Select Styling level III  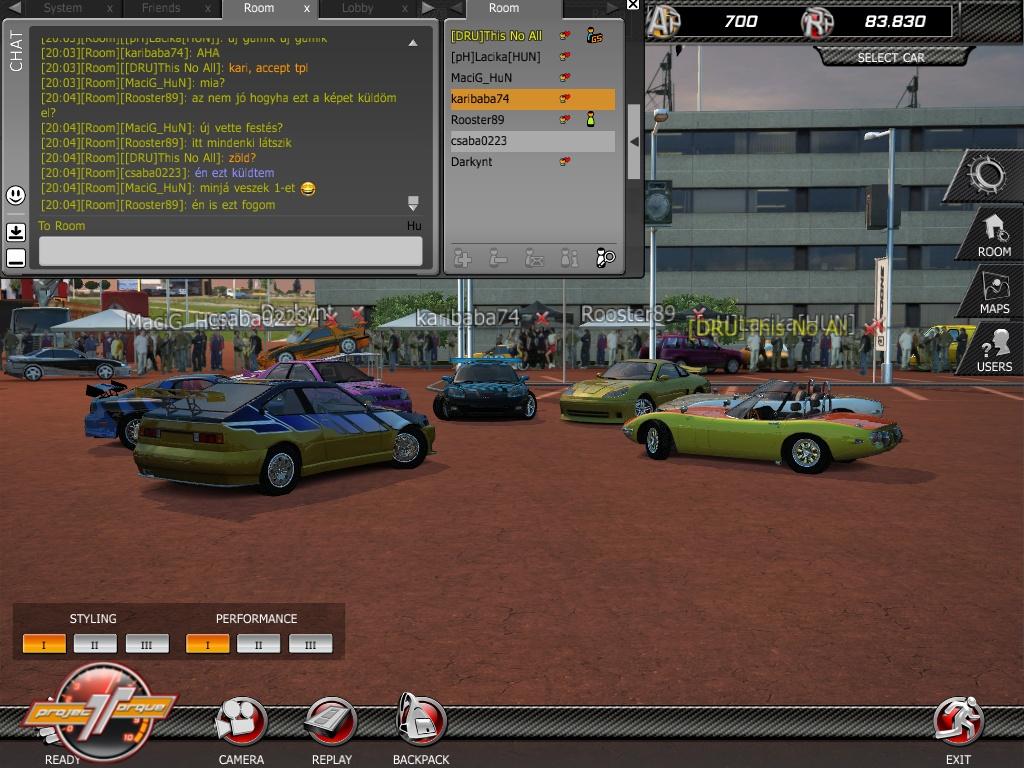(x=147, y=644)
